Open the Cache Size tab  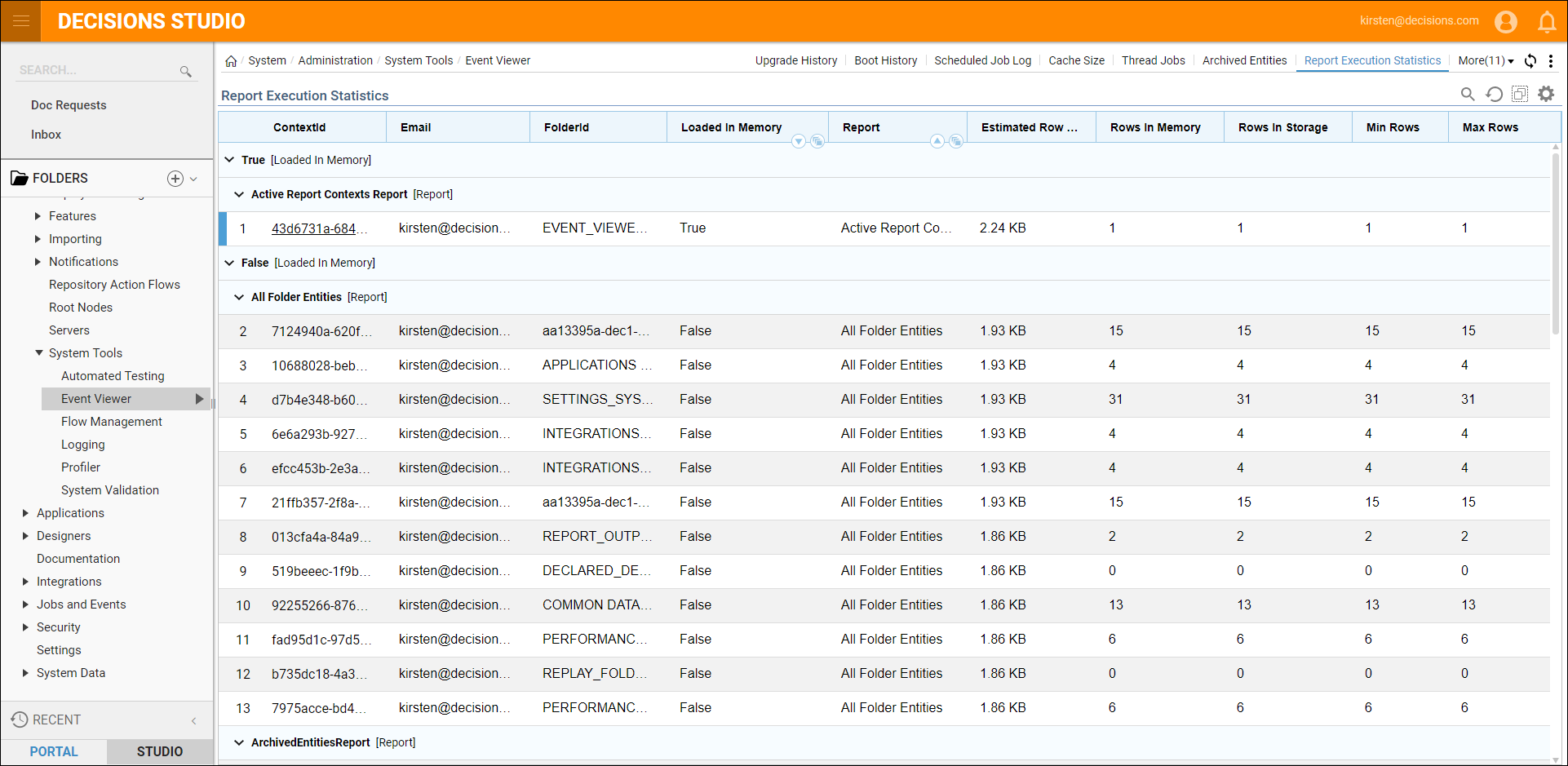(x=1076, y=61)
